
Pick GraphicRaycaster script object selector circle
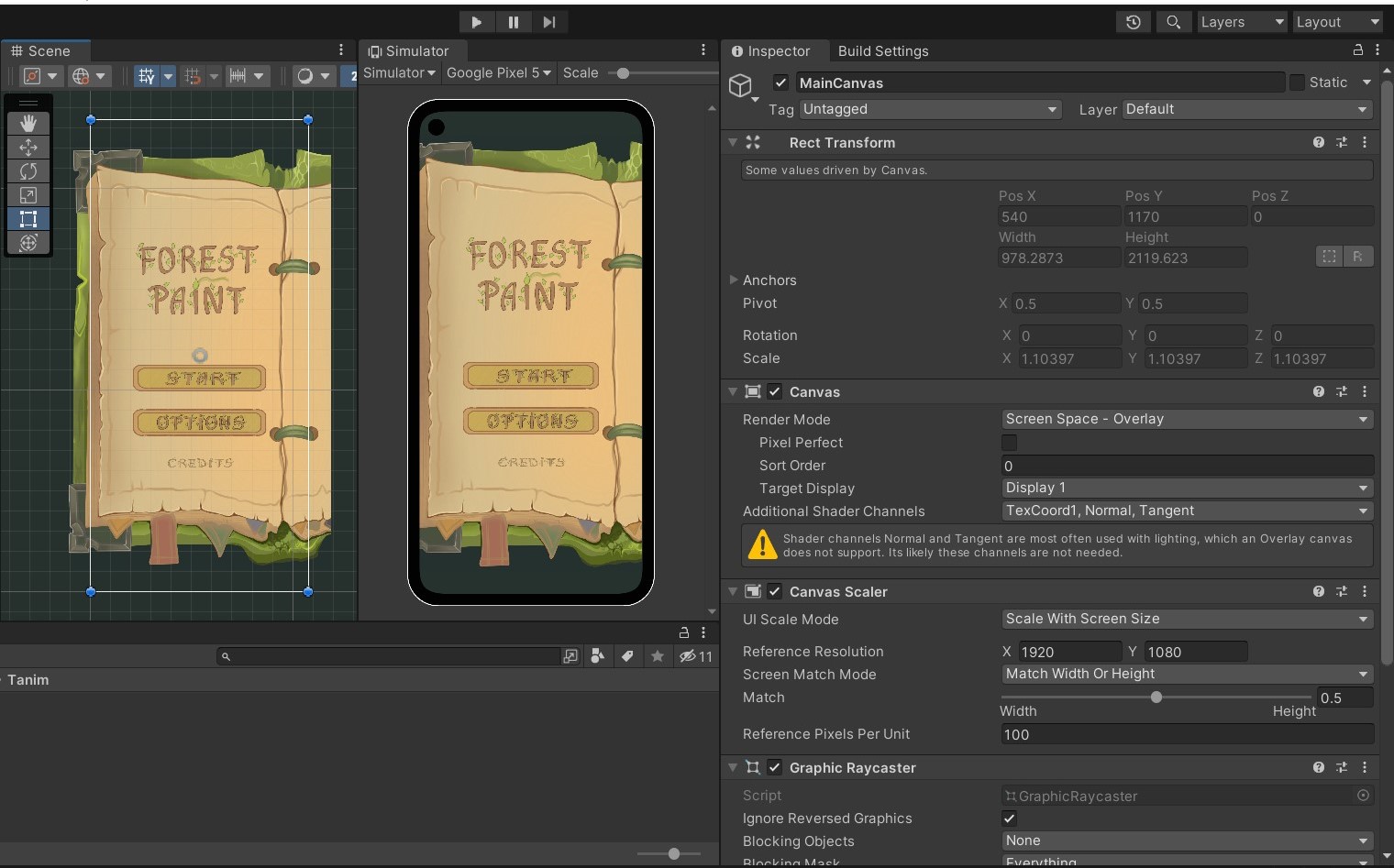click(x=1363, y=796)
